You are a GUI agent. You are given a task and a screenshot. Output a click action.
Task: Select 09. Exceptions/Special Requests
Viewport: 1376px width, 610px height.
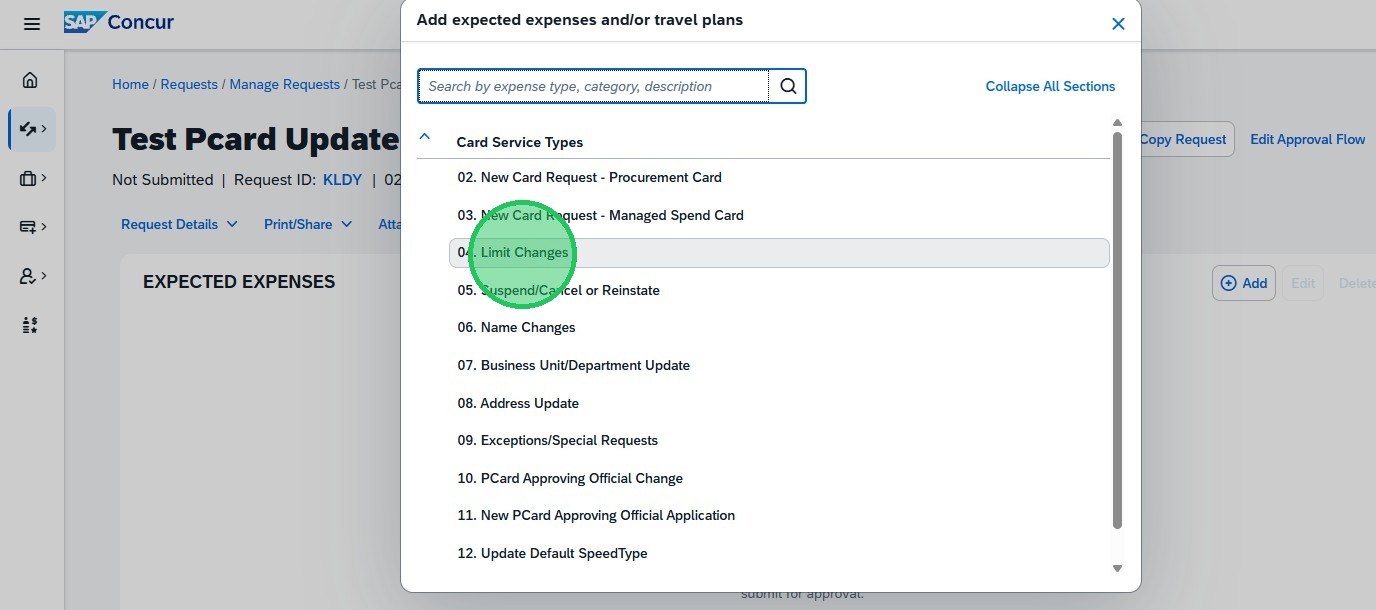point(779,440)
